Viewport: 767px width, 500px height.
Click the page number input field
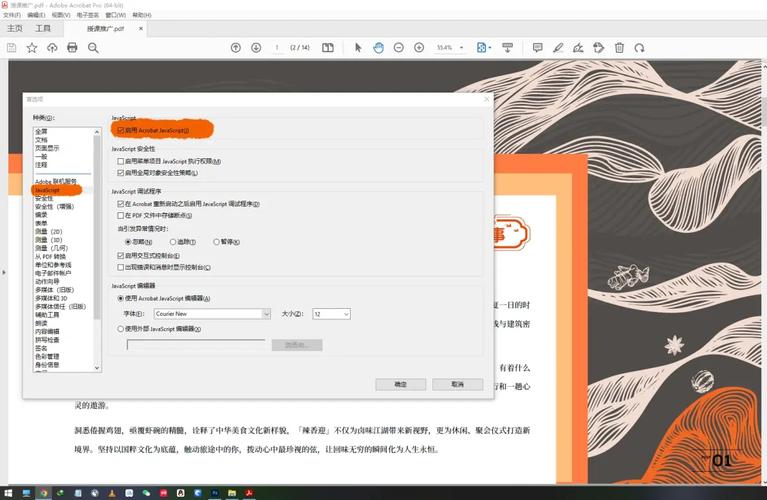coord(277,47)
